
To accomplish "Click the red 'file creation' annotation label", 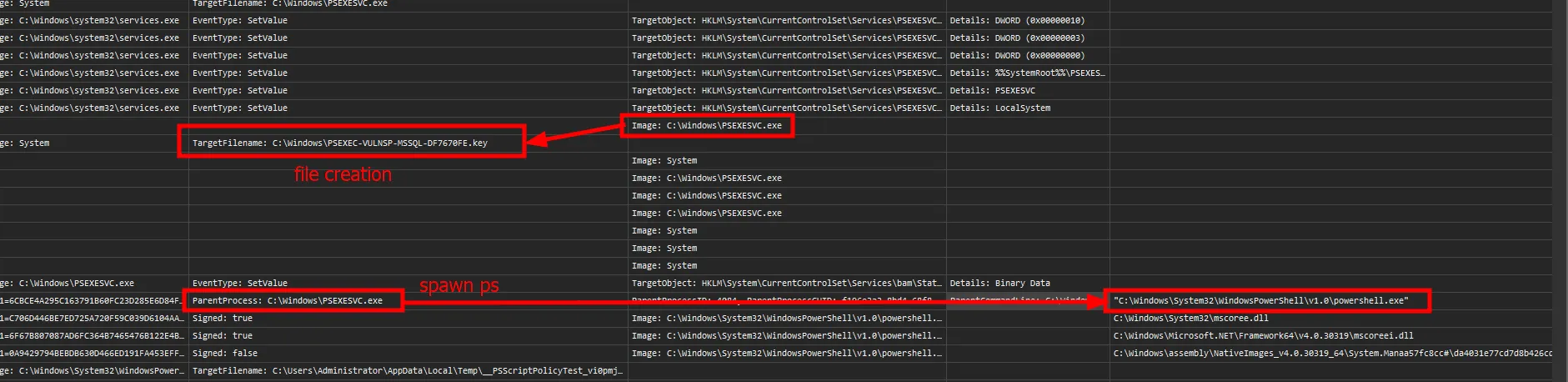I will [x=343, y=174].
